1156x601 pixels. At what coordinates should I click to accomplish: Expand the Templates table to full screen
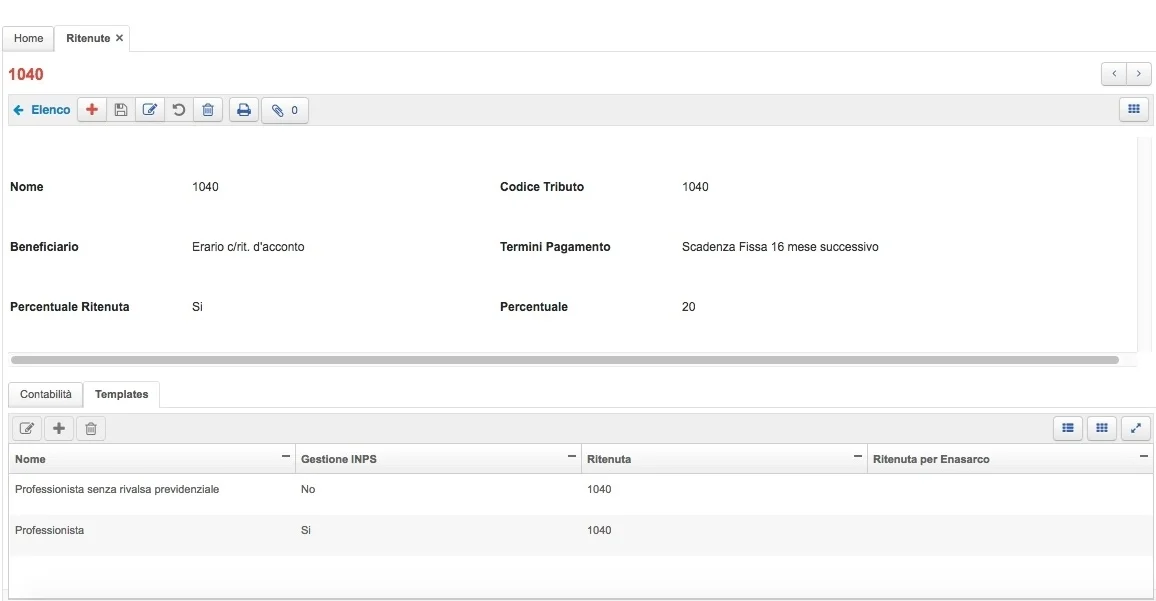1135,428
